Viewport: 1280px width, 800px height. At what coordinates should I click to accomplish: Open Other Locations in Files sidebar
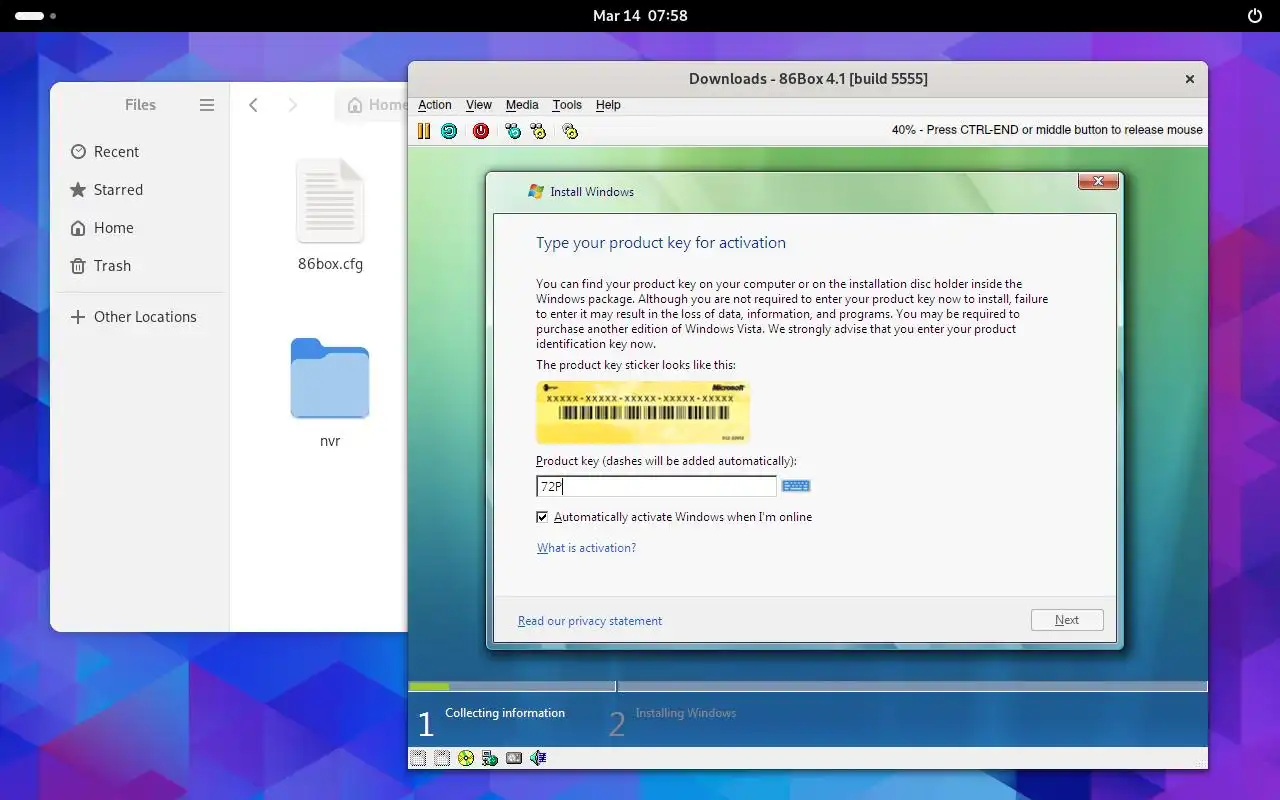click(x=140, y=317)
